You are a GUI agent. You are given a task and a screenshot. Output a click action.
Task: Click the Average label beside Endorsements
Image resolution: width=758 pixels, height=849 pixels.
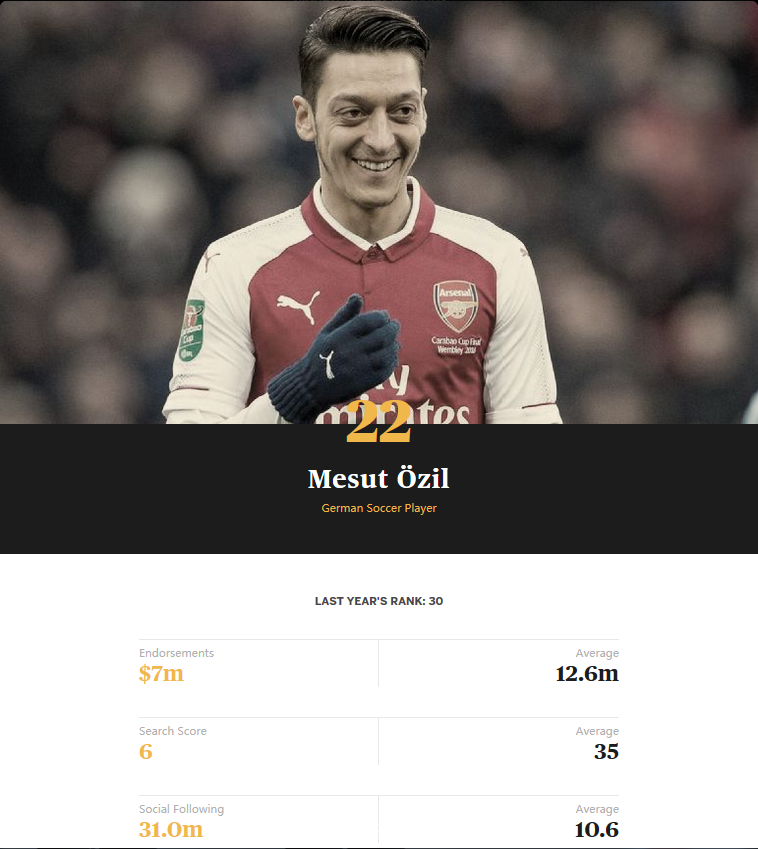point(597,653)
